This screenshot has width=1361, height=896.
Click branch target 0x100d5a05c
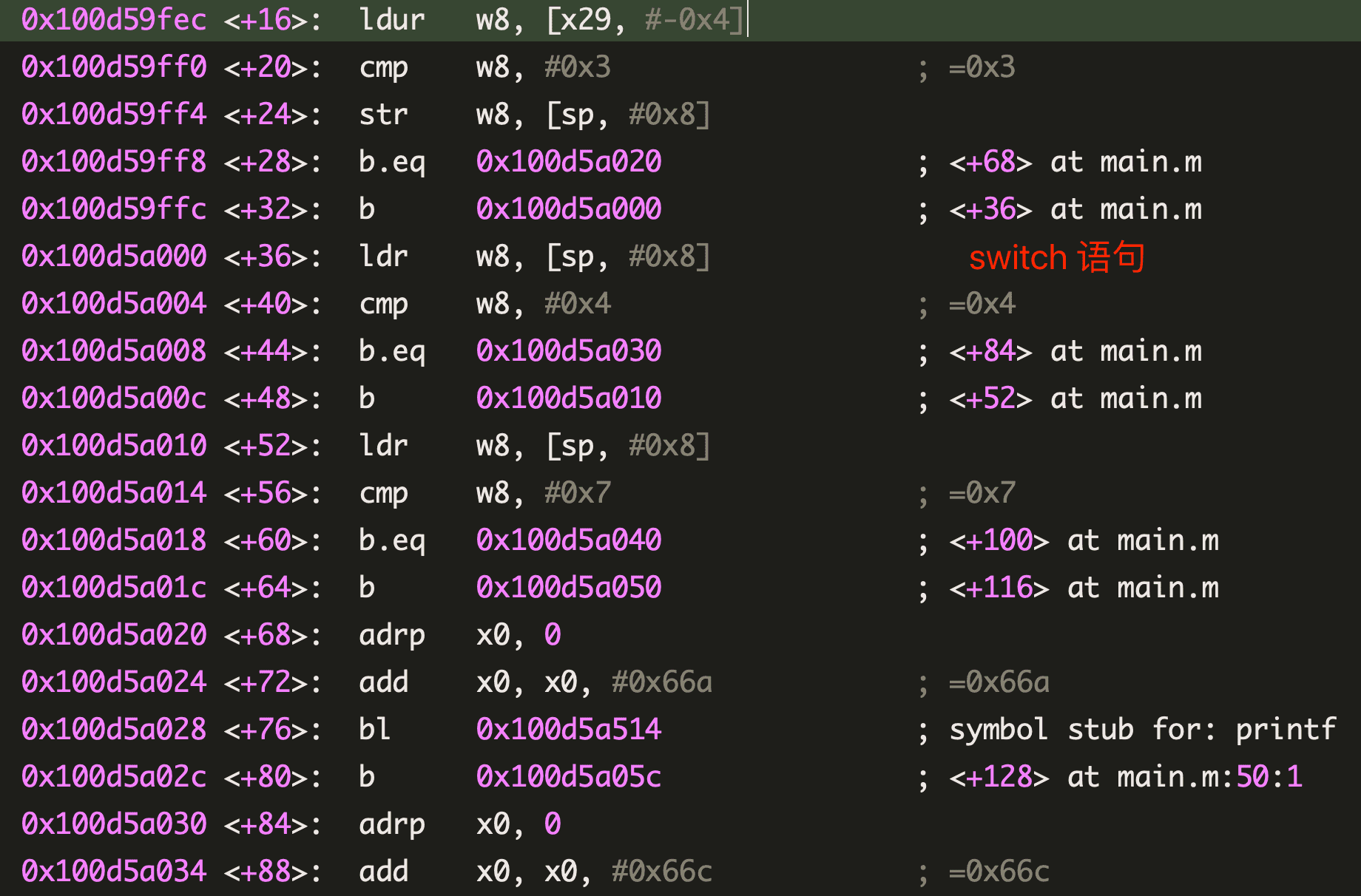(569, 777)
